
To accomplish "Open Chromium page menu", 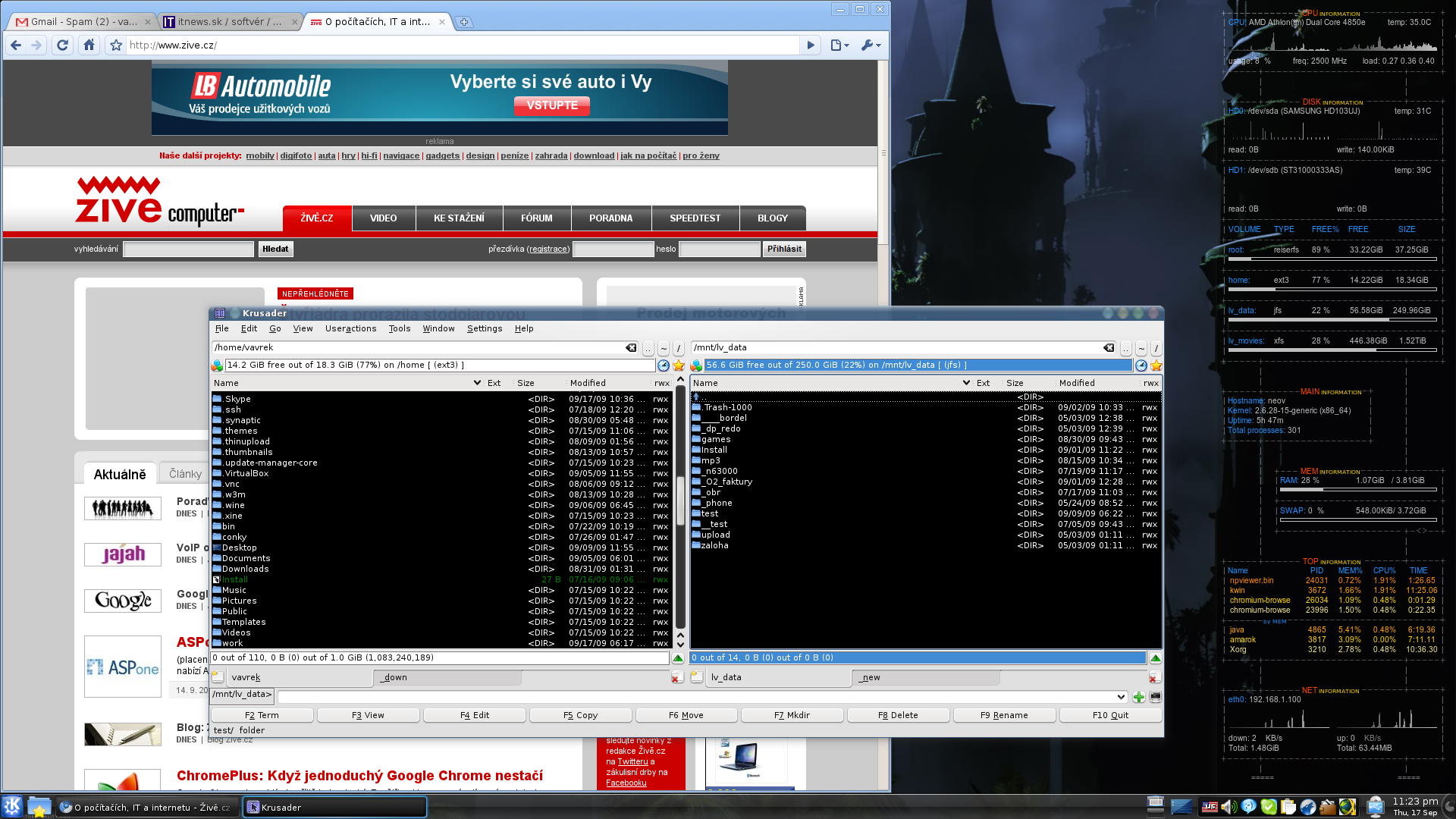I will (x=839, y=45).
